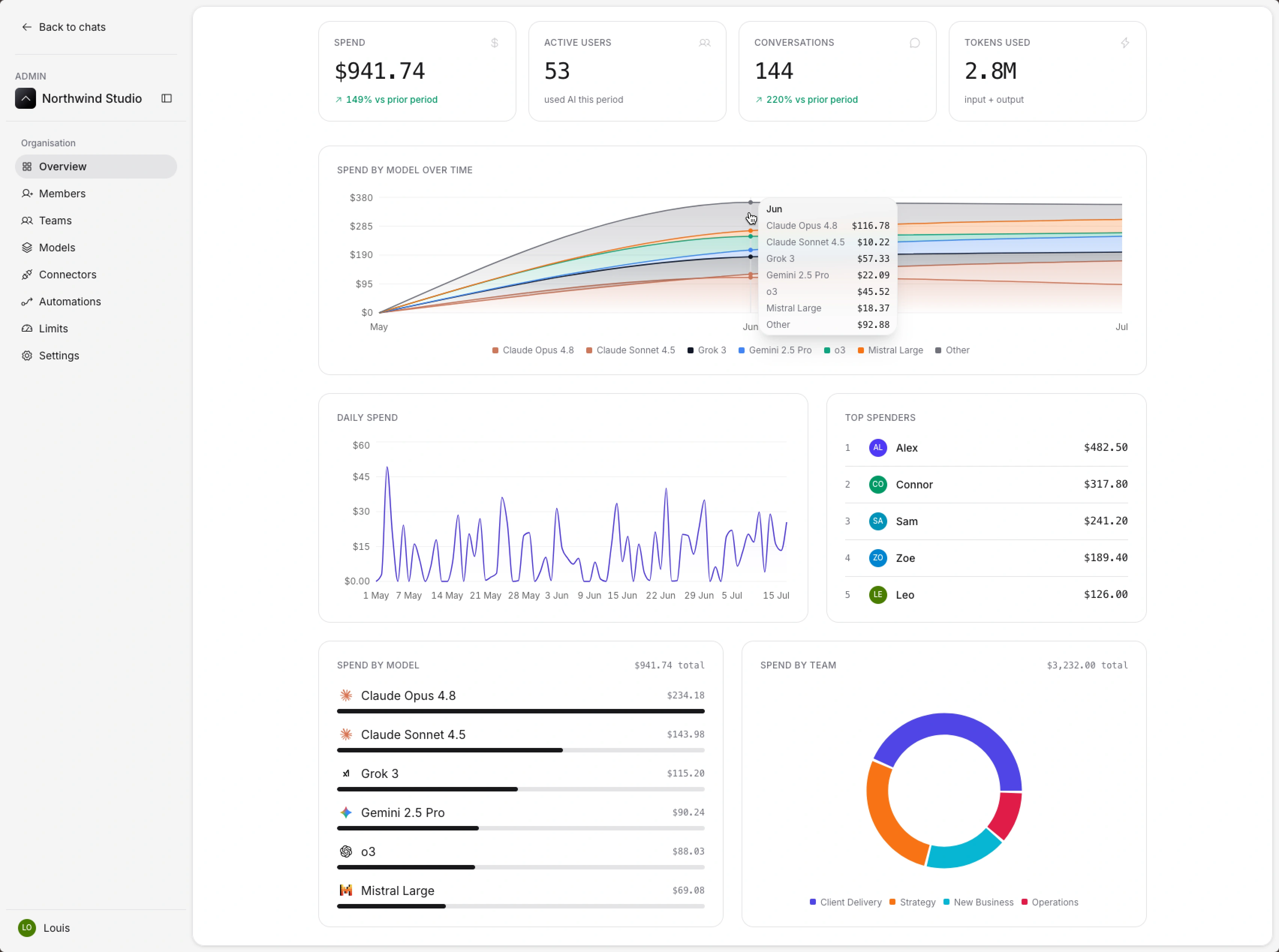
Task: Click the Claude Sonnet 4.5 spend bar
Action: (x=521, y=750)
